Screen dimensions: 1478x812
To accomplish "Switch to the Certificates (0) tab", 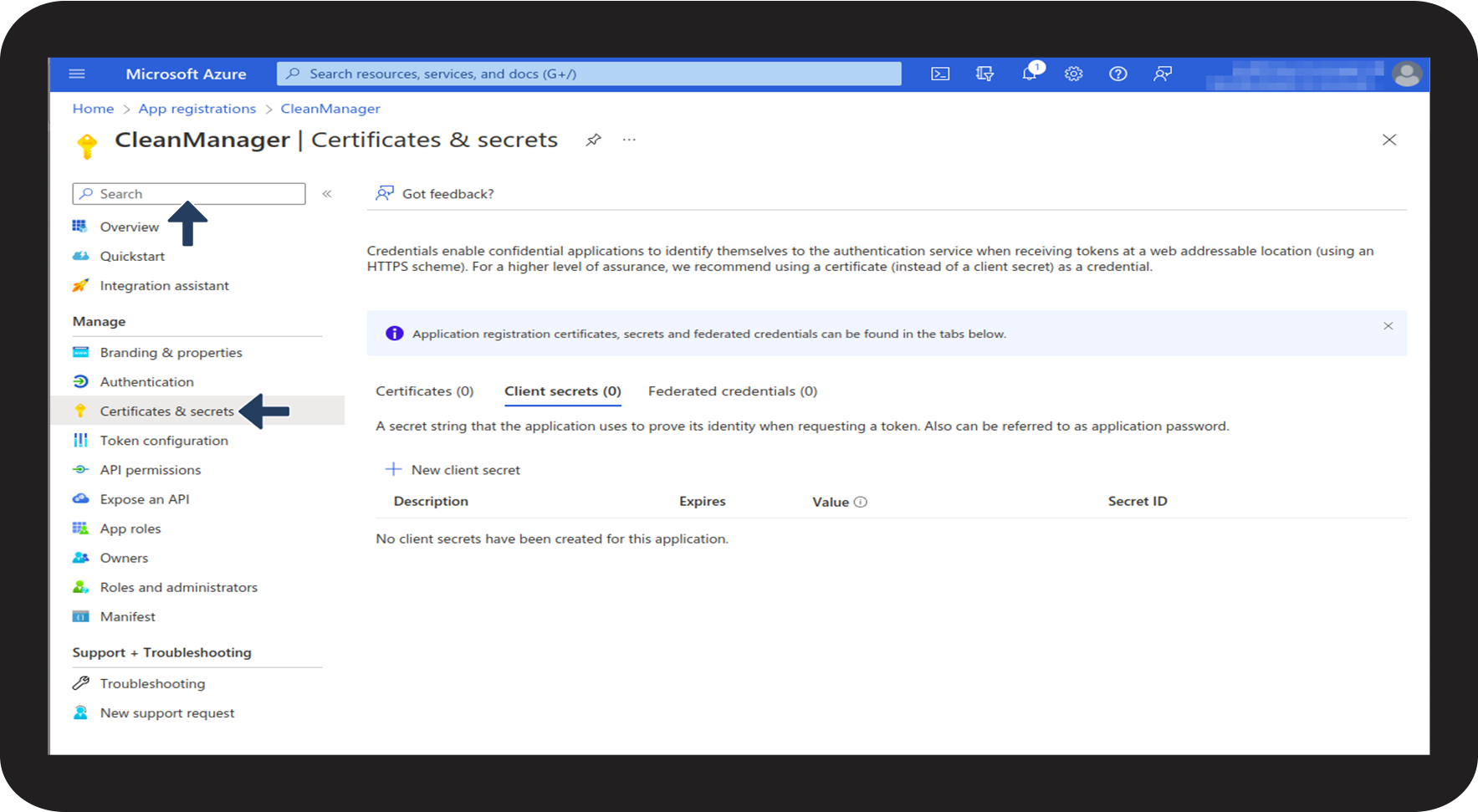I will [x=424, y=391].
